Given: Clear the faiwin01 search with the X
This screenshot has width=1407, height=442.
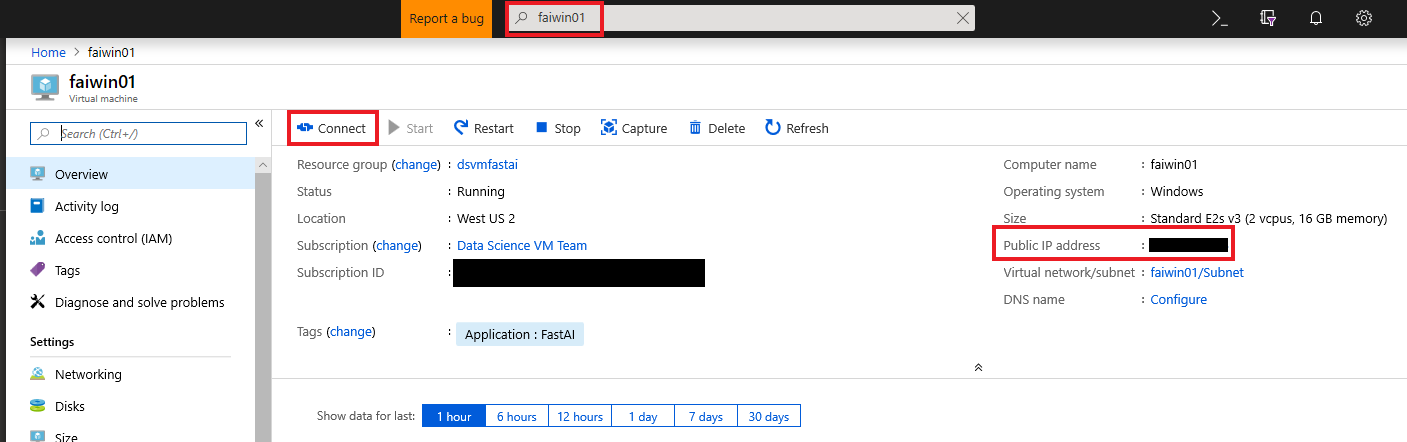Looking at the screenshot, I should pyautogui.click(x=963, y=18).
